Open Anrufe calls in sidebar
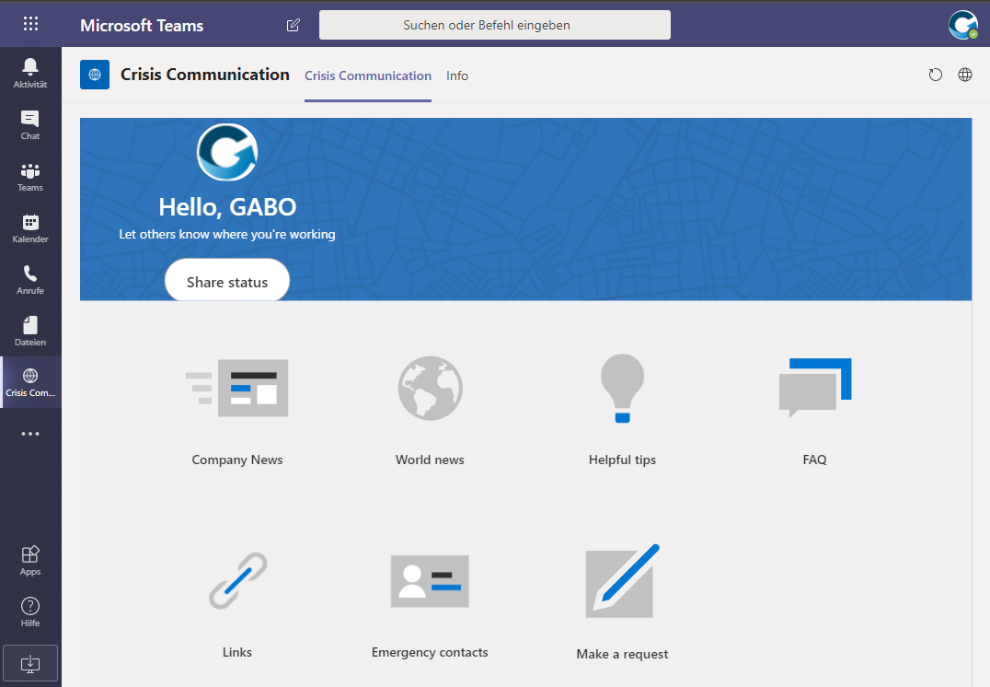The image size is (990, 687). tap(30, 280)
